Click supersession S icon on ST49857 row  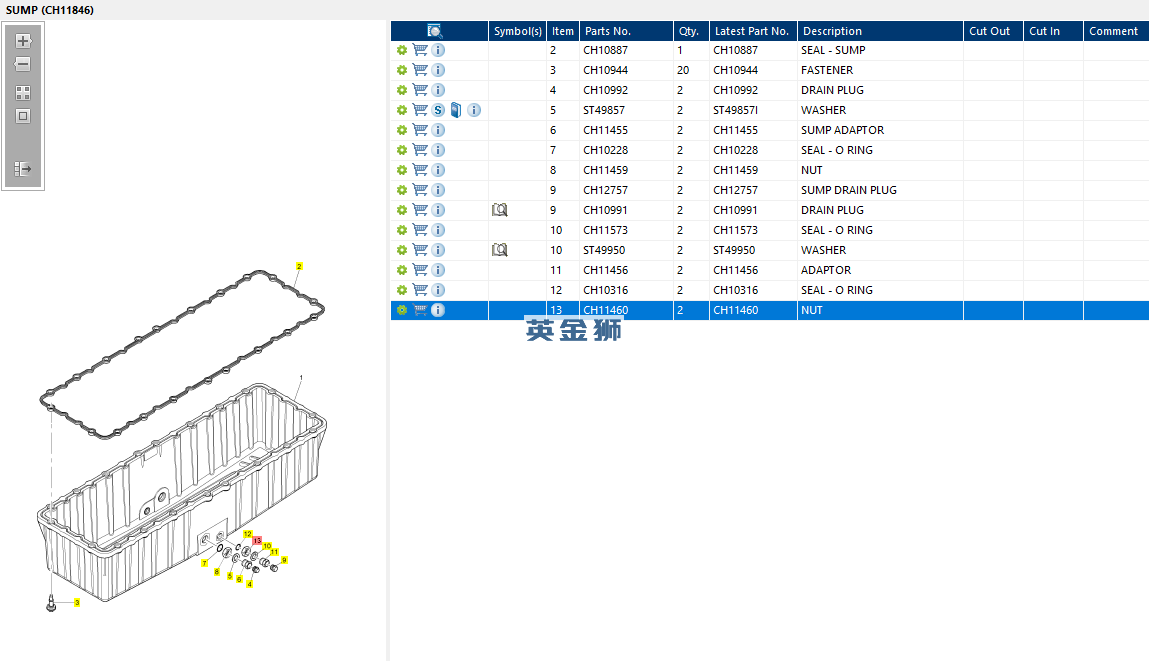click(x=438, y=110)
